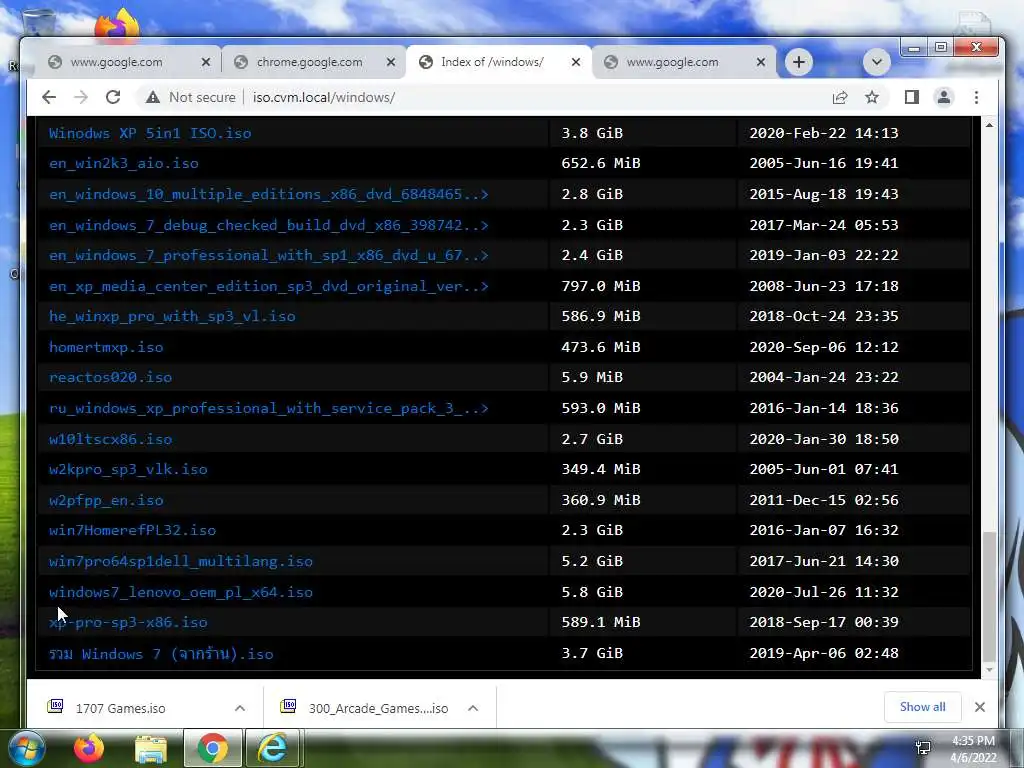Click the forward navigation arrow
Screen dimensions: 1024x768
(x=81, y=97)
